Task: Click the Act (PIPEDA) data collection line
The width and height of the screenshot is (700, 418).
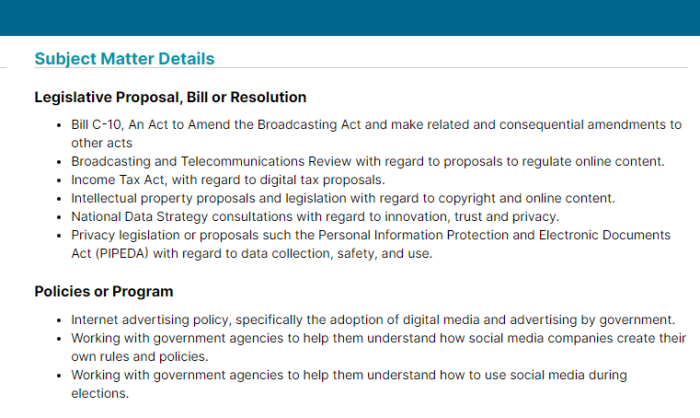Action: click(x=252, y=254)
